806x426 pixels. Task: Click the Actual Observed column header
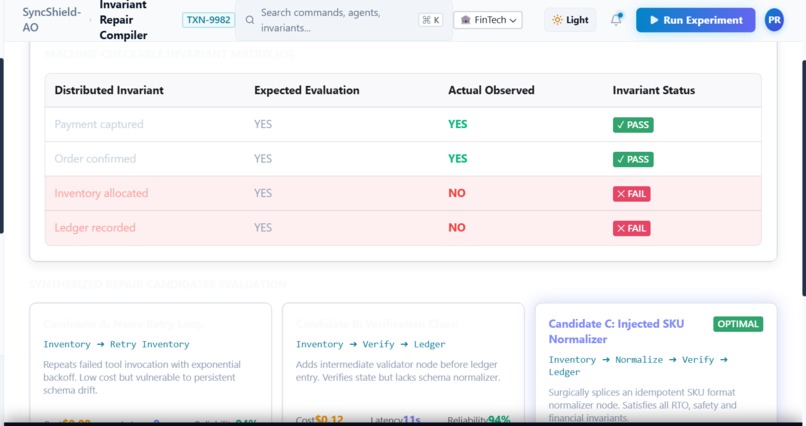coord(491,90)
